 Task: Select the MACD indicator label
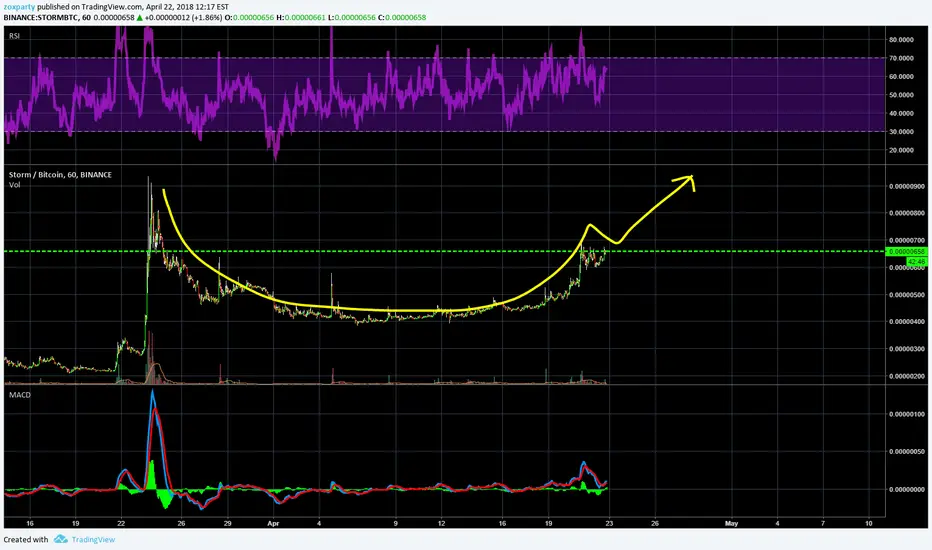click(x=20, y=395)
